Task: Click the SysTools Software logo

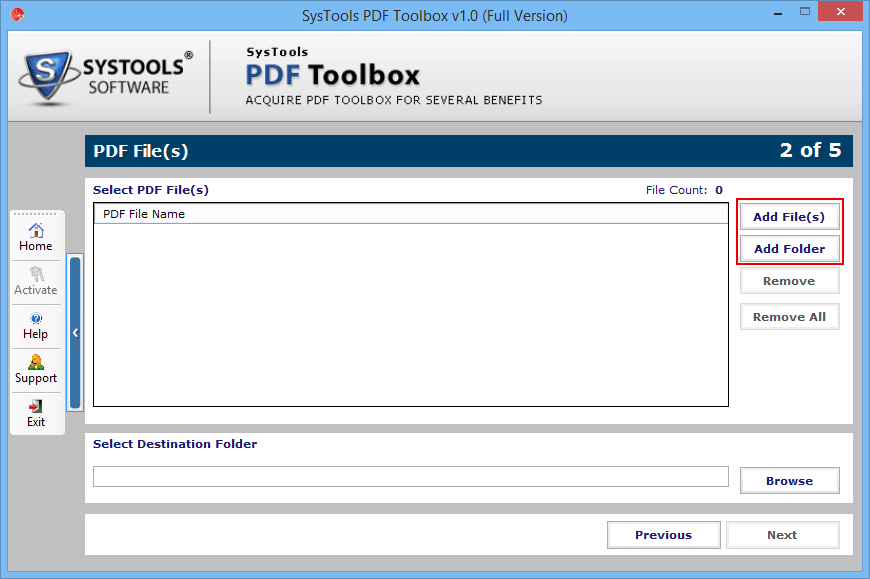Action: click(107, 76)
